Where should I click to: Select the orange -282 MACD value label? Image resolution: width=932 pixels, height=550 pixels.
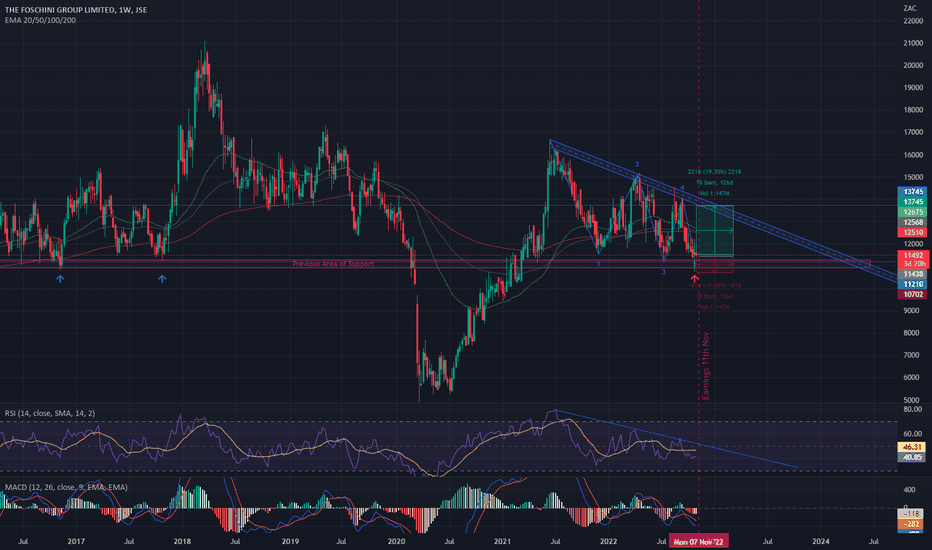point(911,524)
